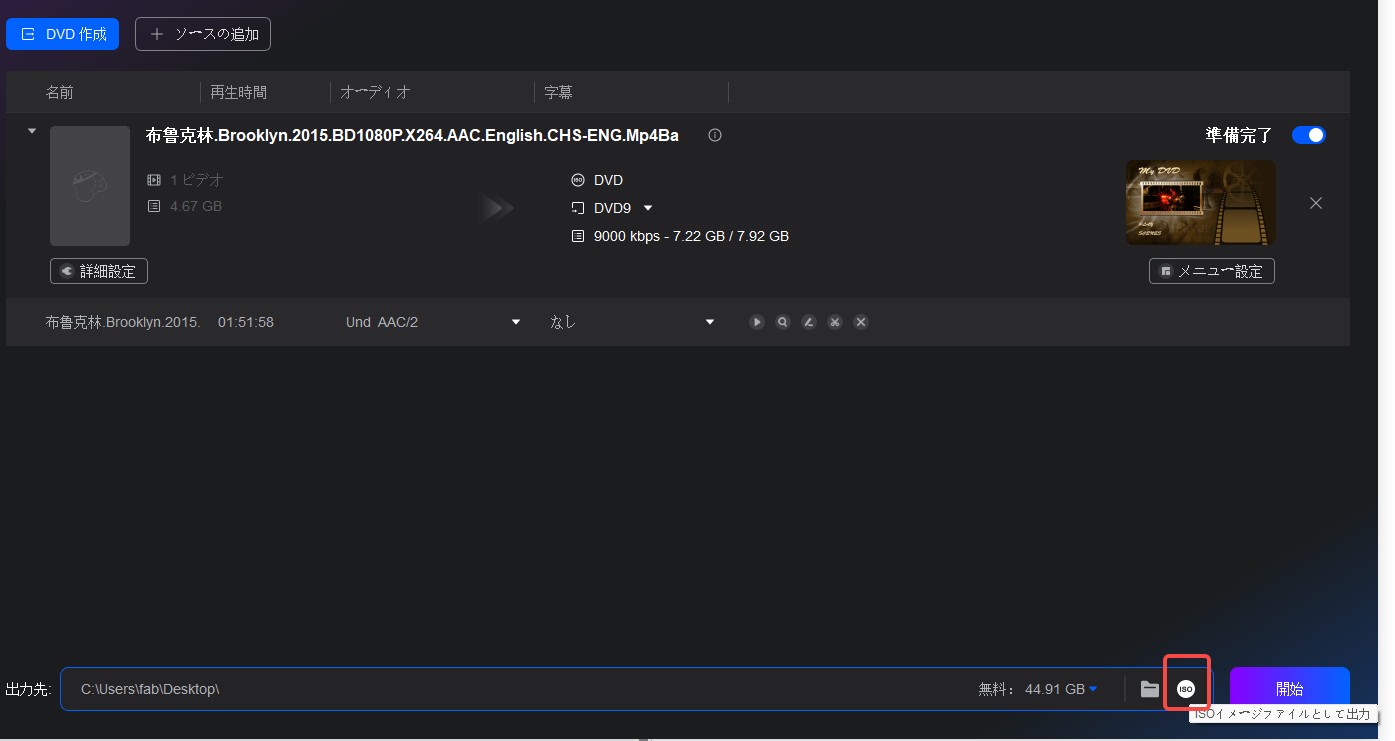Remove the track with the round X icon
This screenshot has height=741, width=1395.
click(861, 322)
